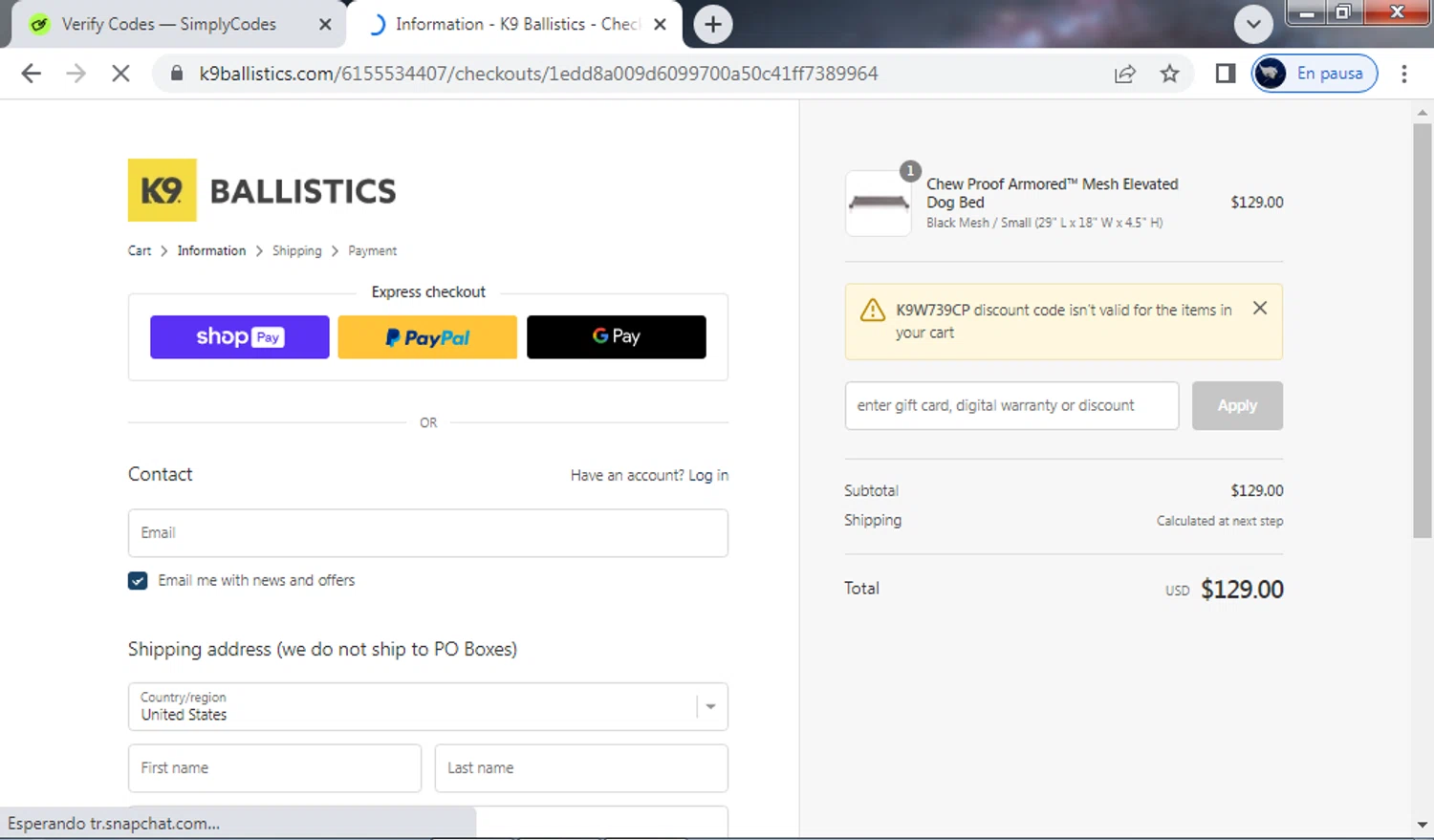Stop loading the page
Viewport: 1434px width, 840px height.
[x=120, y=74]
